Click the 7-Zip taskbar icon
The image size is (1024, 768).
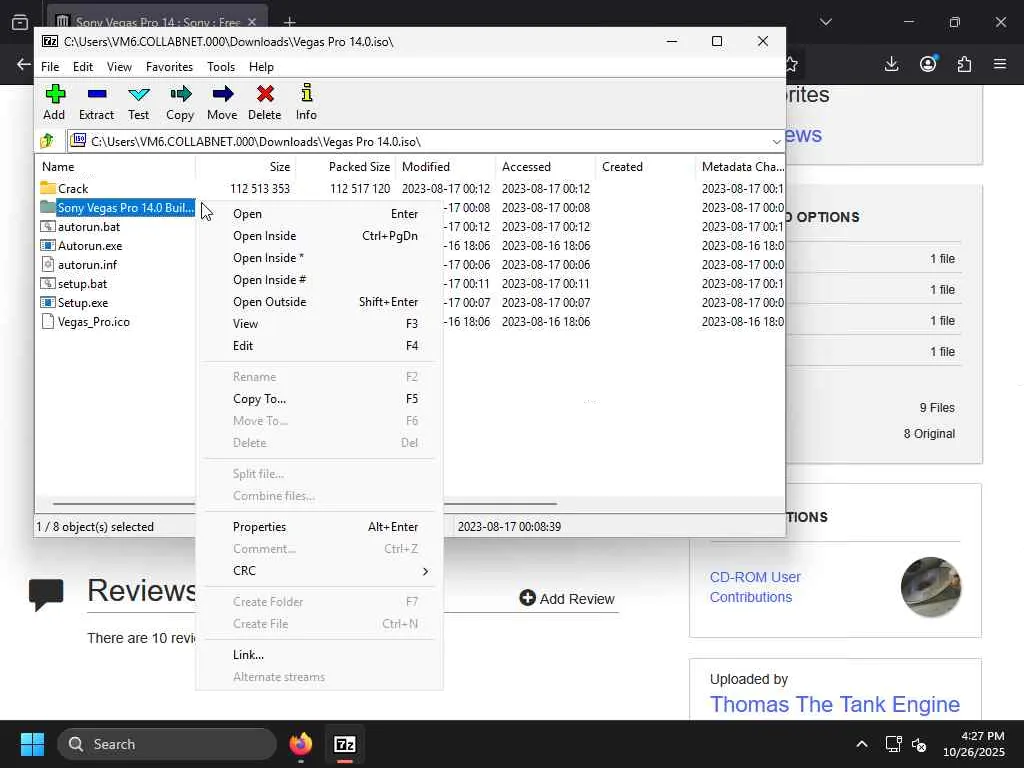(x=345, y=744)
